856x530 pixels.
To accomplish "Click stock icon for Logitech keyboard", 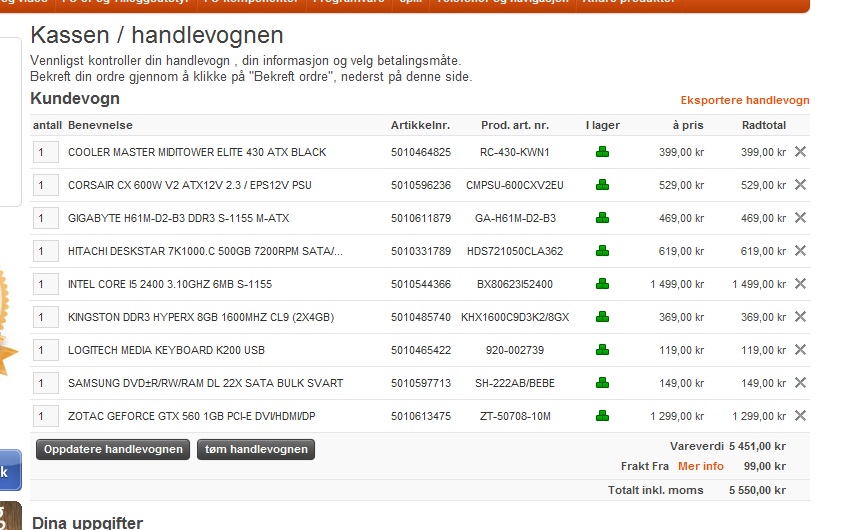I will click(602, 349).
